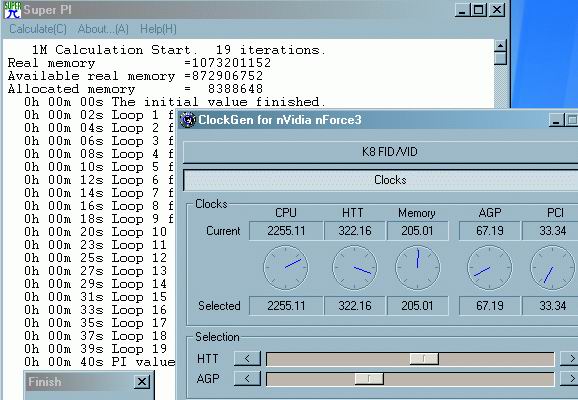Click the AGP slider right arrow
Viewport: 578px width, 400px height.
569,379
